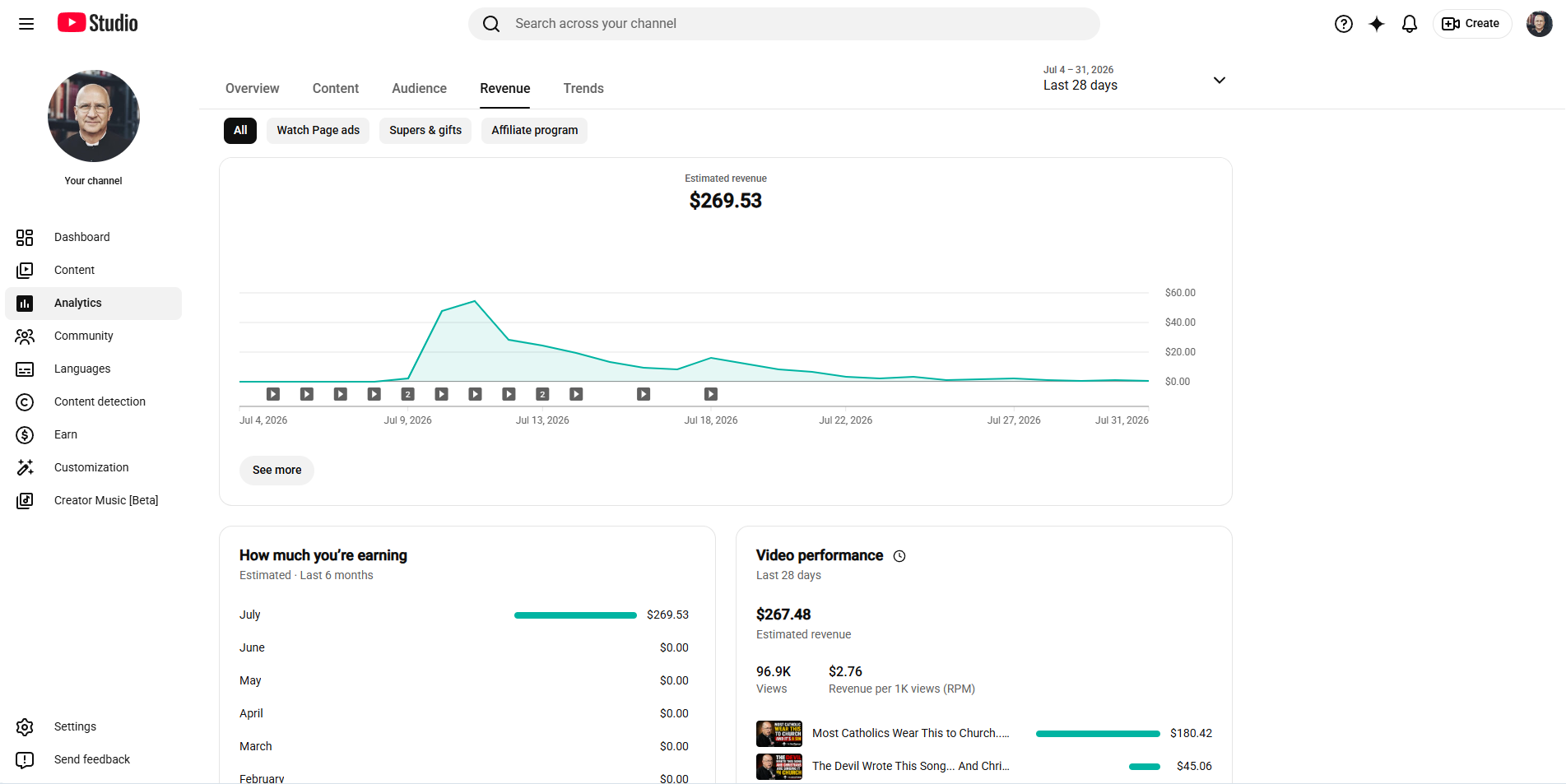The width and height of the screenshot is (1566, 784).
Task: Click the March earnings row
Action: pos(464,746)
